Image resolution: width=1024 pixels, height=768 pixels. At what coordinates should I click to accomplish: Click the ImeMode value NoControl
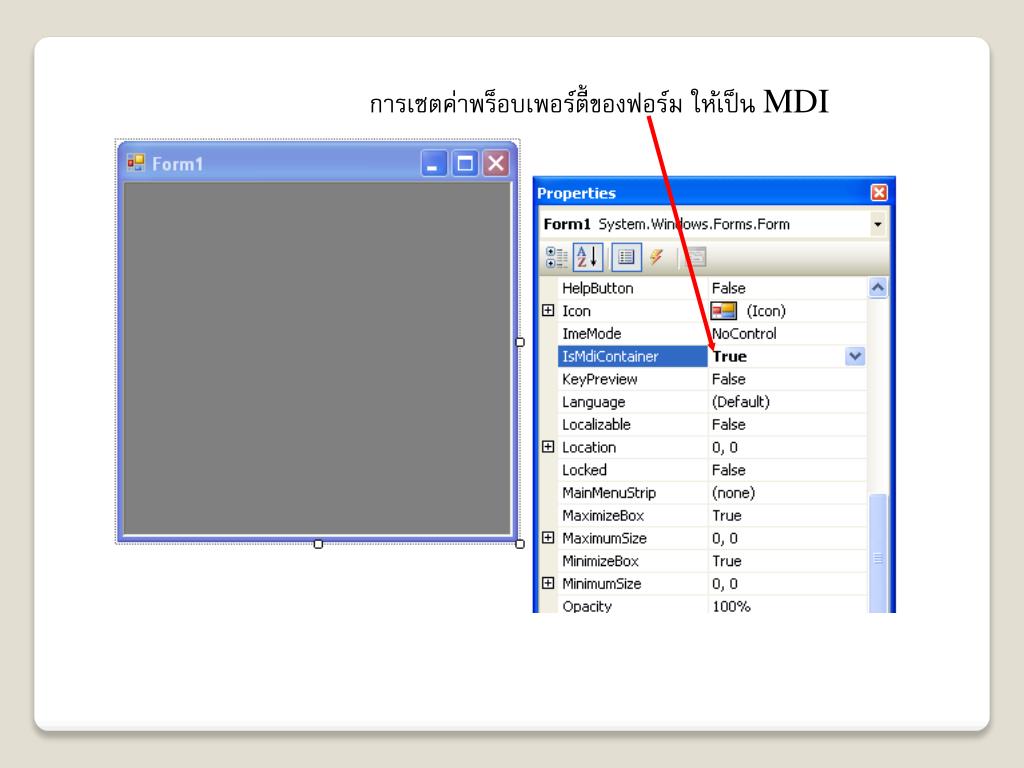(744, 334)
